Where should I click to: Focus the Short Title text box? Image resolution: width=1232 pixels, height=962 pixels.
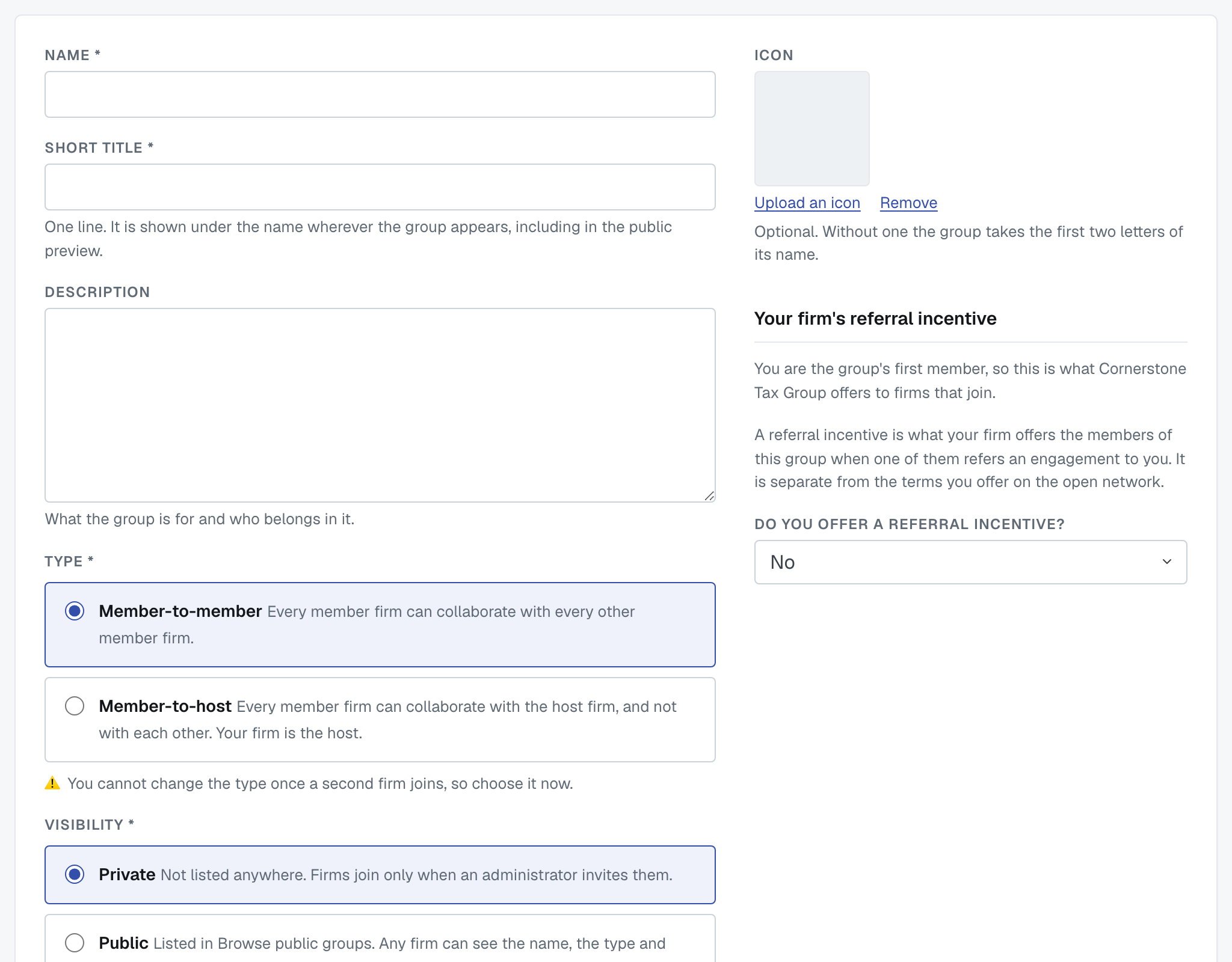(380, 187)
